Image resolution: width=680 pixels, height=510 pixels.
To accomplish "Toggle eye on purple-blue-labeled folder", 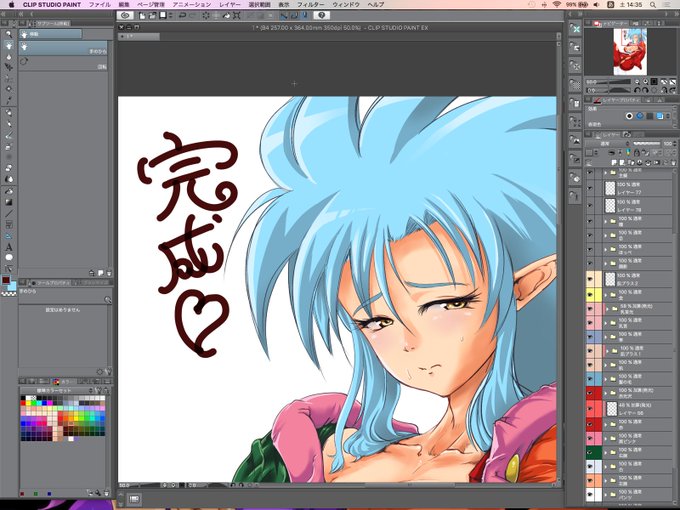I will click(589, 337).
